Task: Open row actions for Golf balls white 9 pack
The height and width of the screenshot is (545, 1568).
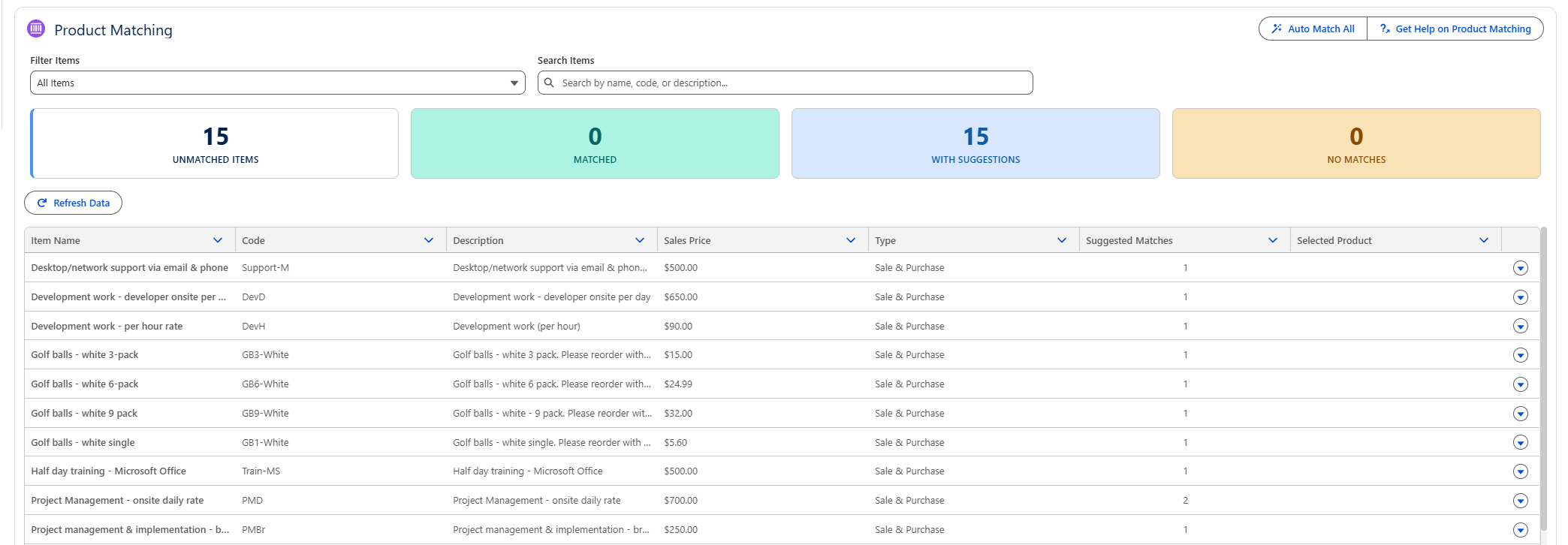Action: tap(1521, 414)
